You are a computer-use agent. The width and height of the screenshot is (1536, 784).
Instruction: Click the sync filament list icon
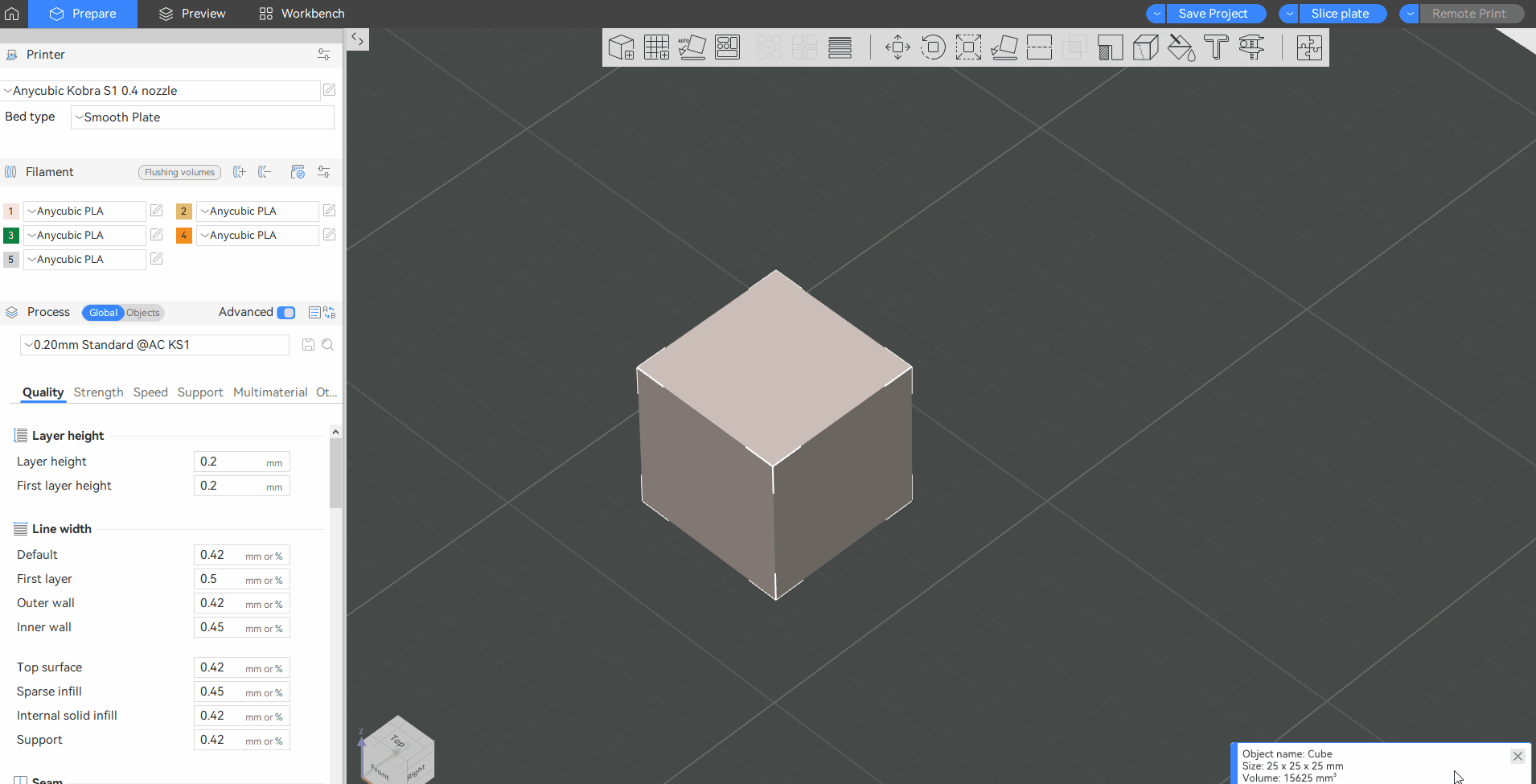(298, 172)
